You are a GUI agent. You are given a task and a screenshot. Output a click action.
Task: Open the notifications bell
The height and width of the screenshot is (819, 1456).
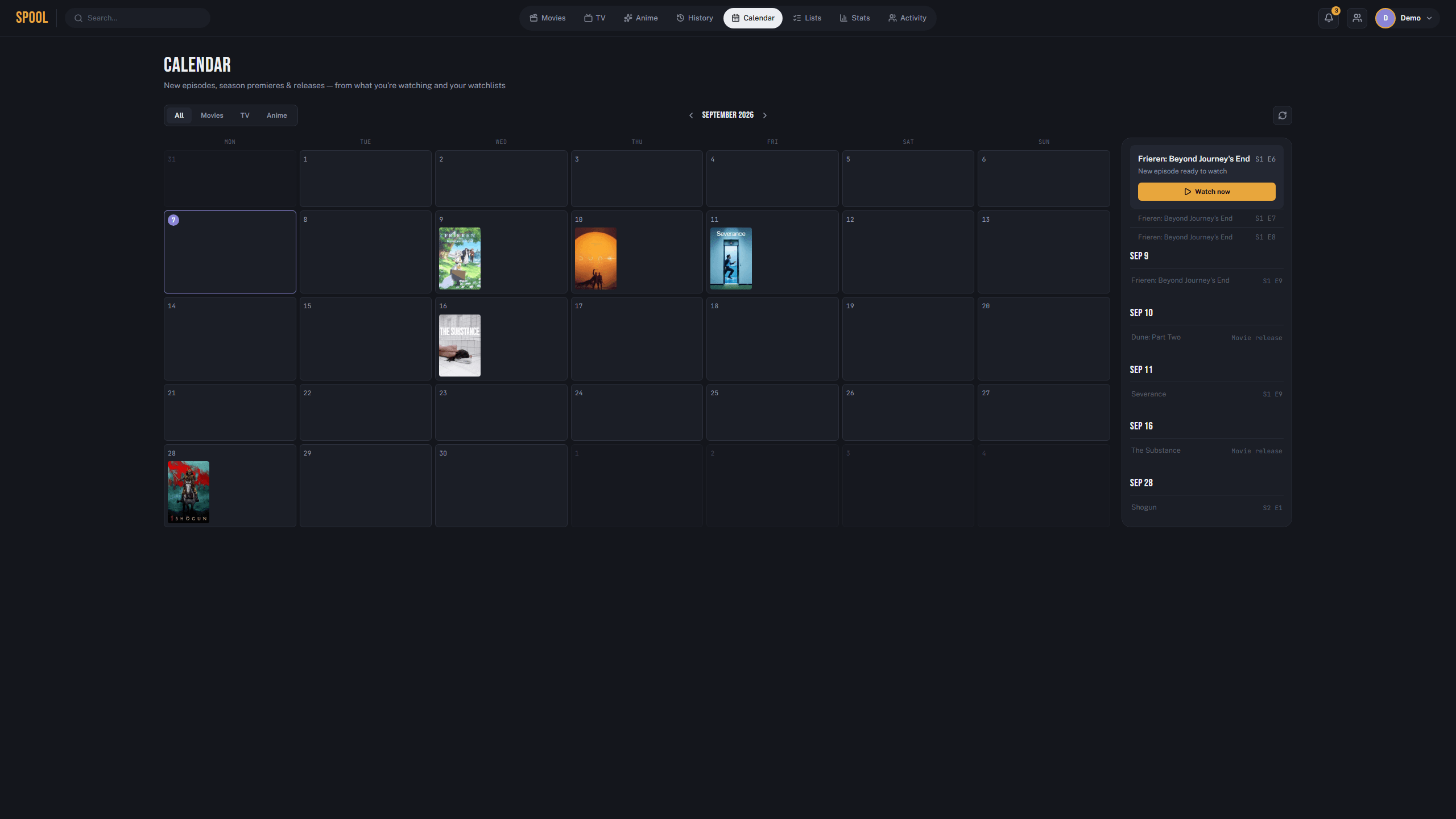(1329, 18)
